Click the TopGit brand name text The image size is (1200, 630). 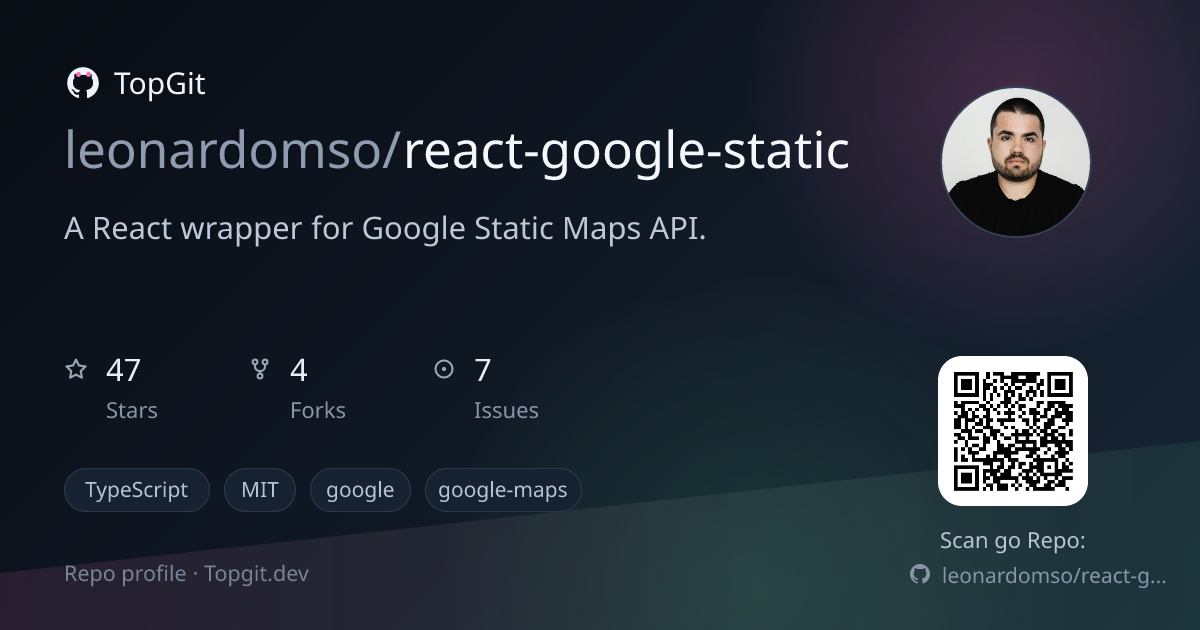[x=160, y=84]
